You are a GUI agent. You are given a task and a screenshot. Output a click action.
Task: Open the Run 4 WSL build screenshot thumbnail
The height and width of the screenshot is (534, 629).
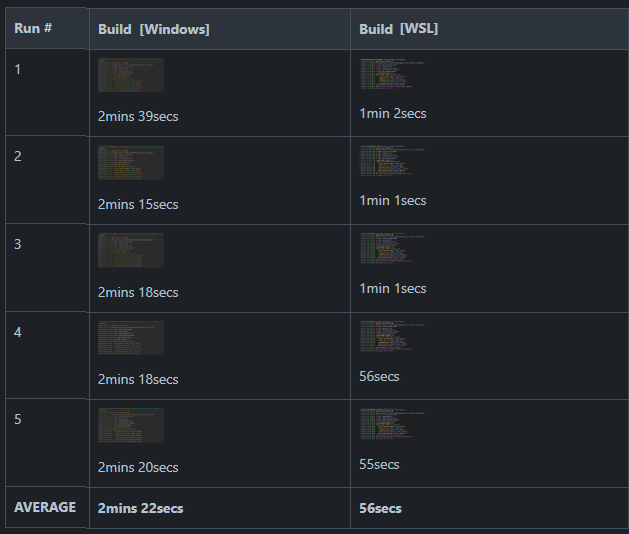[x=392, y=337]
